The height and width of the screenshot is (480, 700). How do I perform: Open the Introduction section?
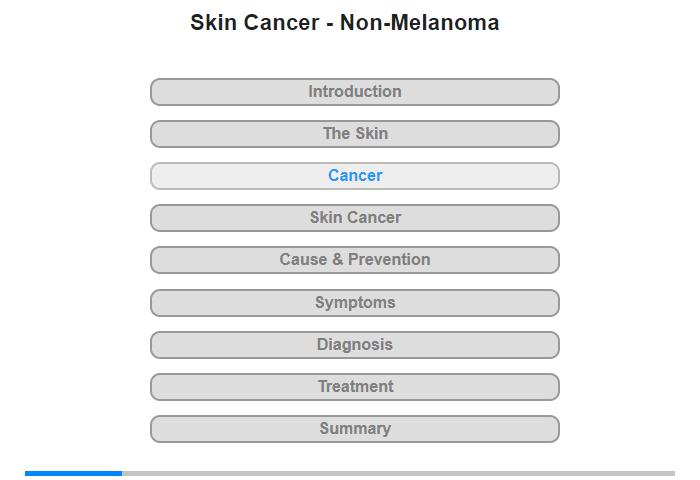coord(355,92)
